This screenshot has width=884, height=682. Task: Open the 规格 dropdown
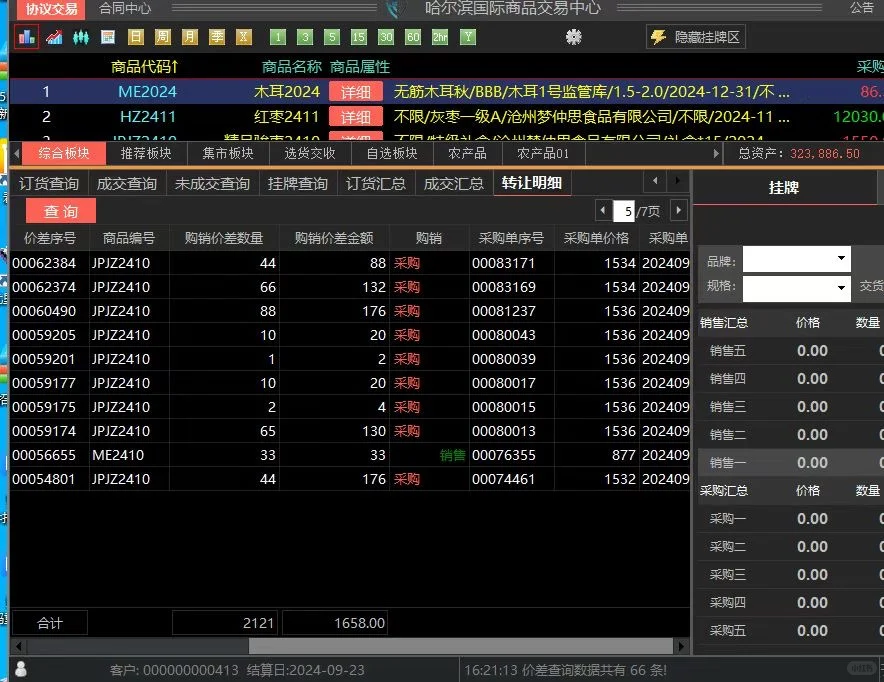point(797,288)
